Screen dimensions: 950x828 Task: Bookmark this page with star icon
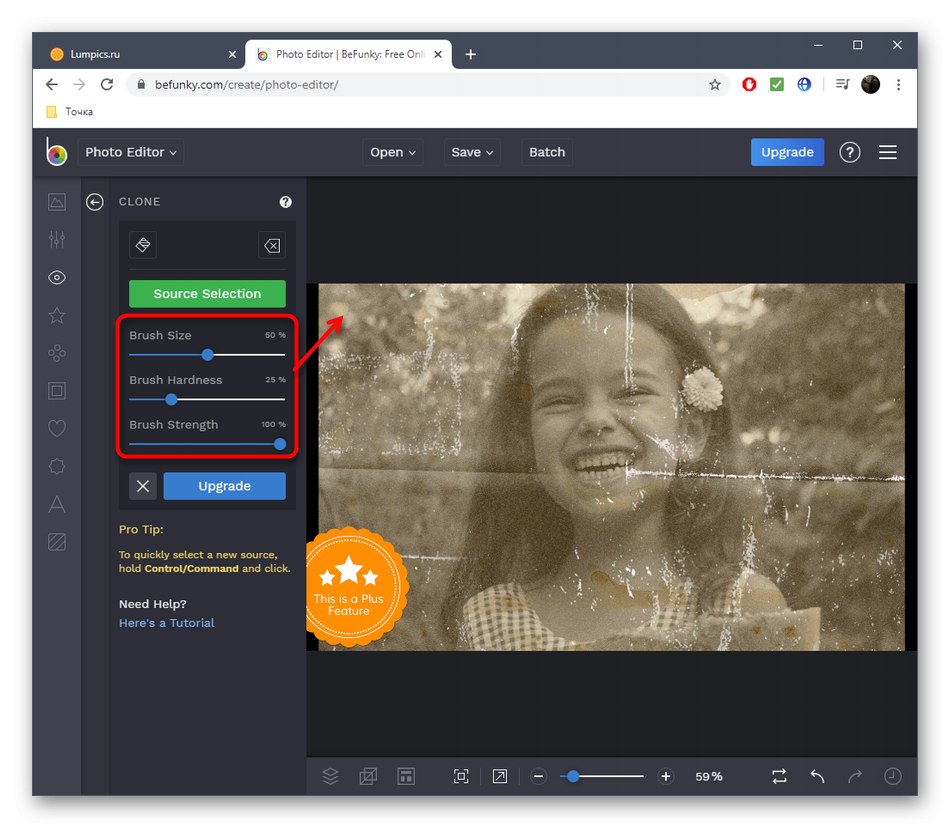pyautogui.click(x=715, y=84)
